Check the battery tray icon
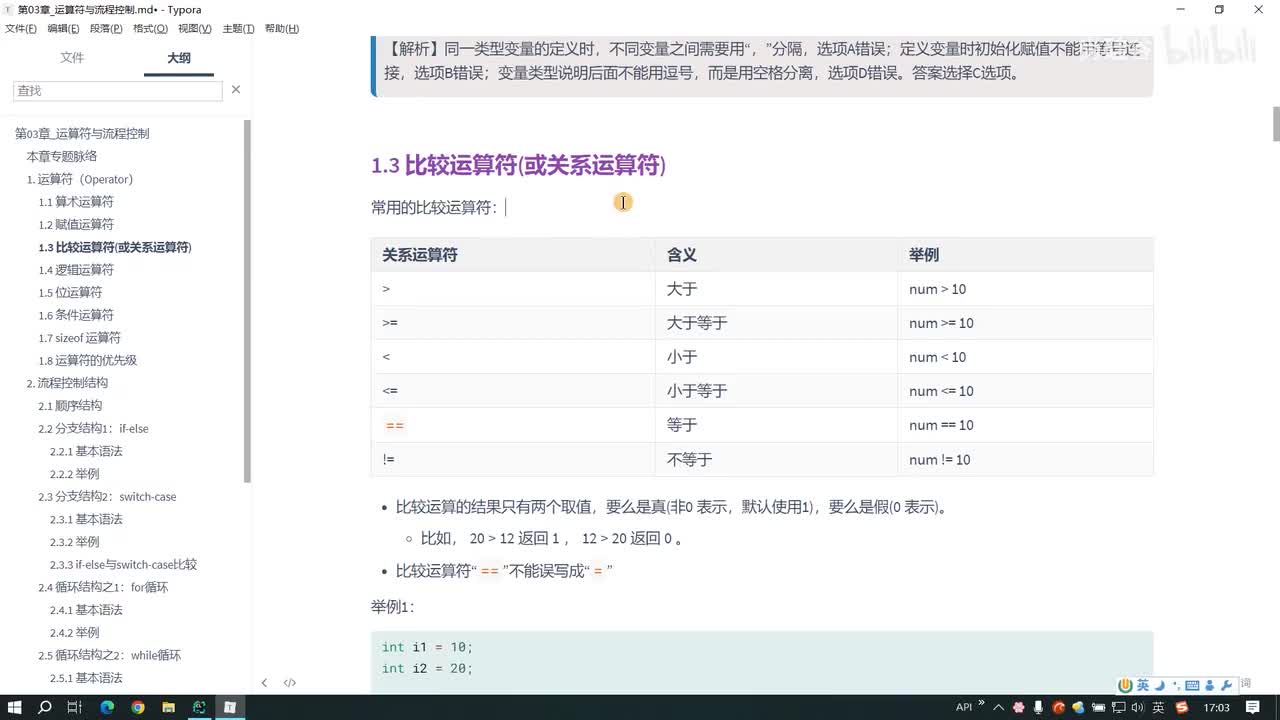Screen dimensions: 1280x720 [x=1098, y=707]
